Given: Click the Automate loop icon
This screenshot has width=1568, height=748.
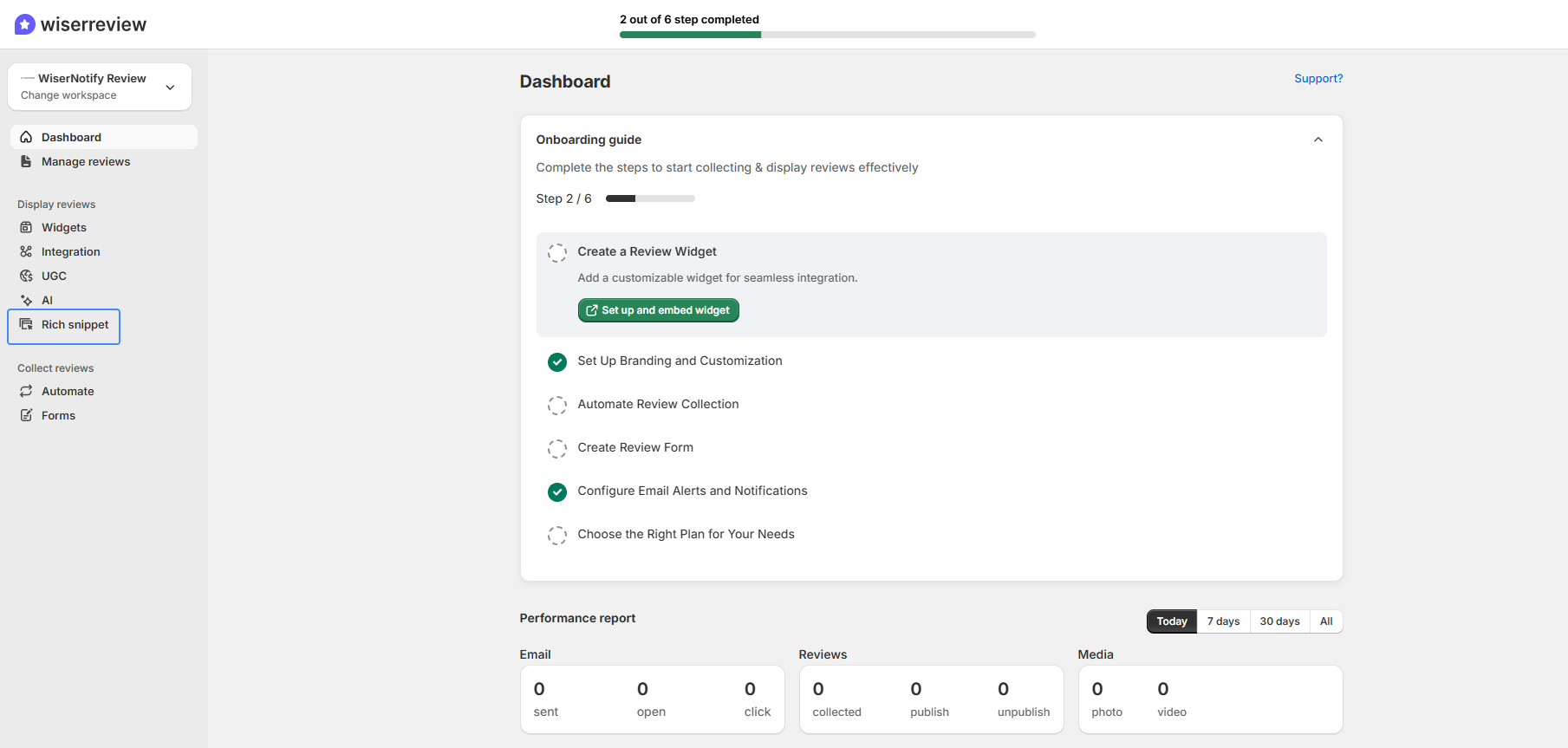Looking at the screenshot, I should (x=26, y=391).
